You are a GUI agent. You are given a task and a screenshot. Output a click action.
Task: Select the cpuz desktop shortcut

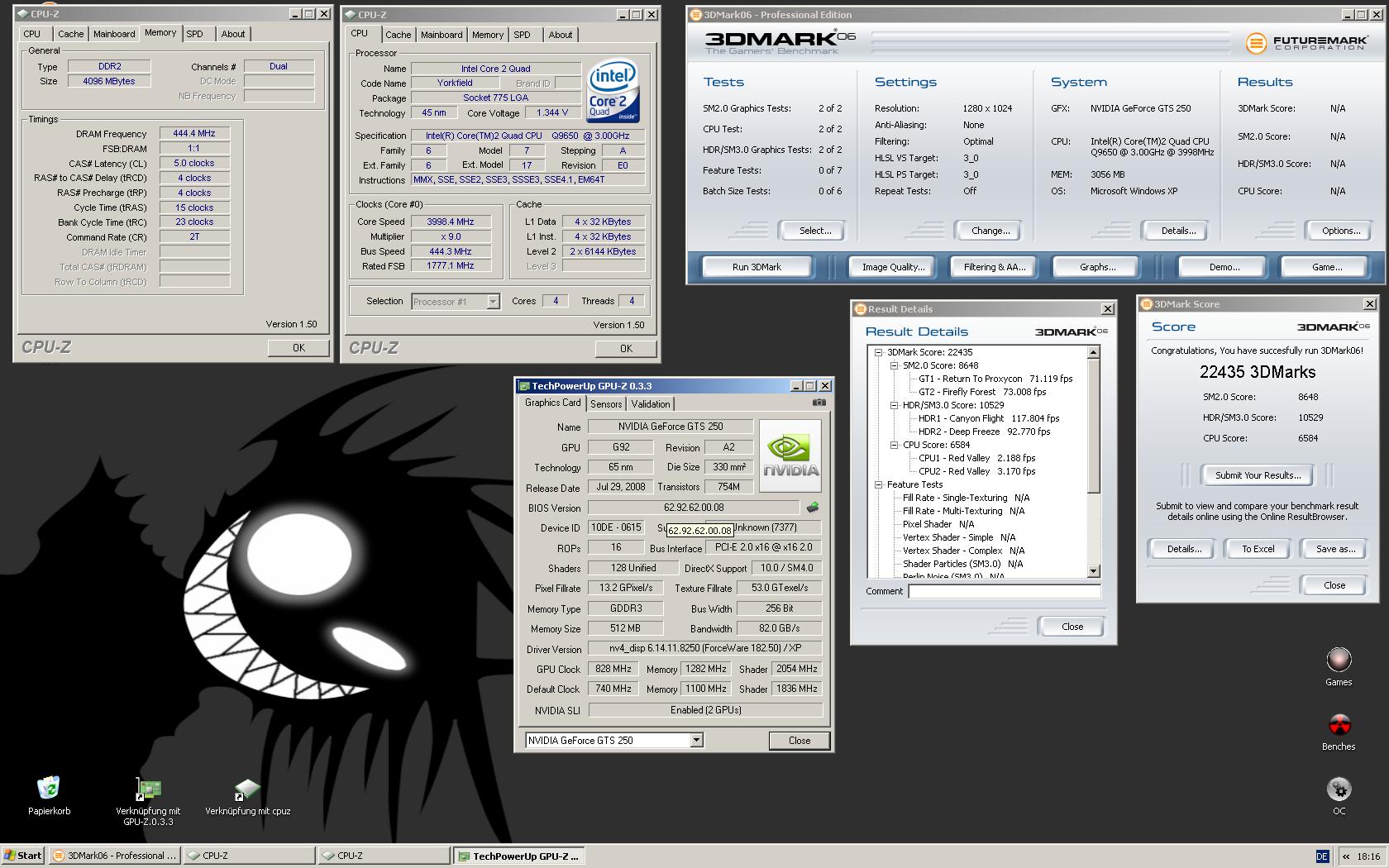[x=247, y=795]
